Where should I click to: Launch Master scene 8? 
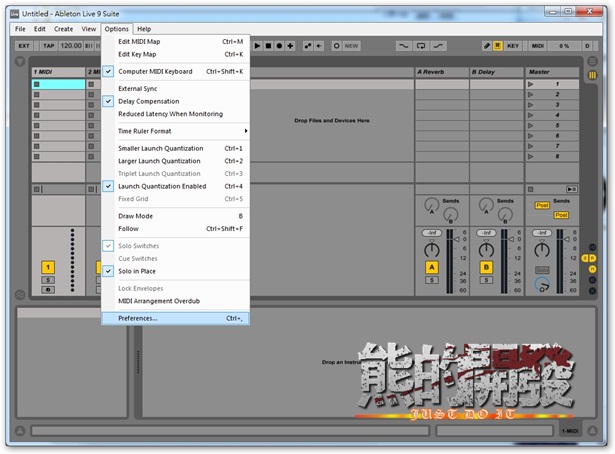[x=530, y=156]
